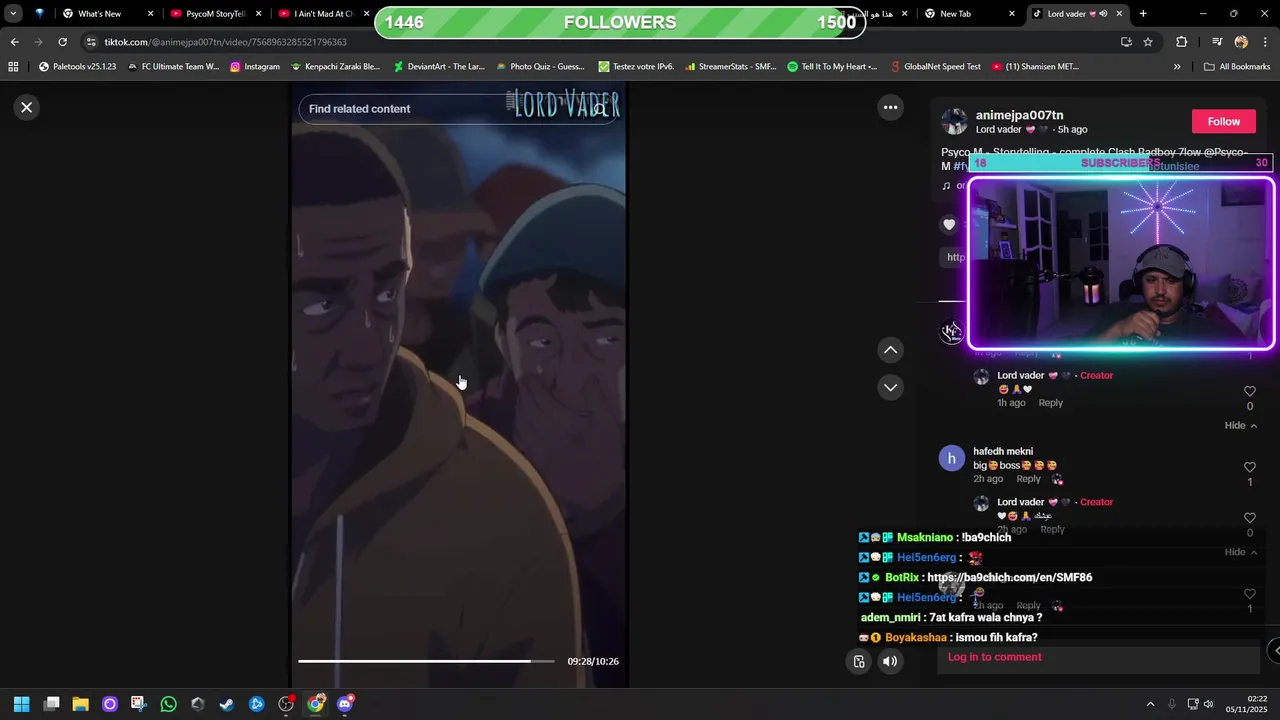Open GlobalNet Speed Test bookmark
Viewport: 1280px width, 720px height.
[936, 67]
